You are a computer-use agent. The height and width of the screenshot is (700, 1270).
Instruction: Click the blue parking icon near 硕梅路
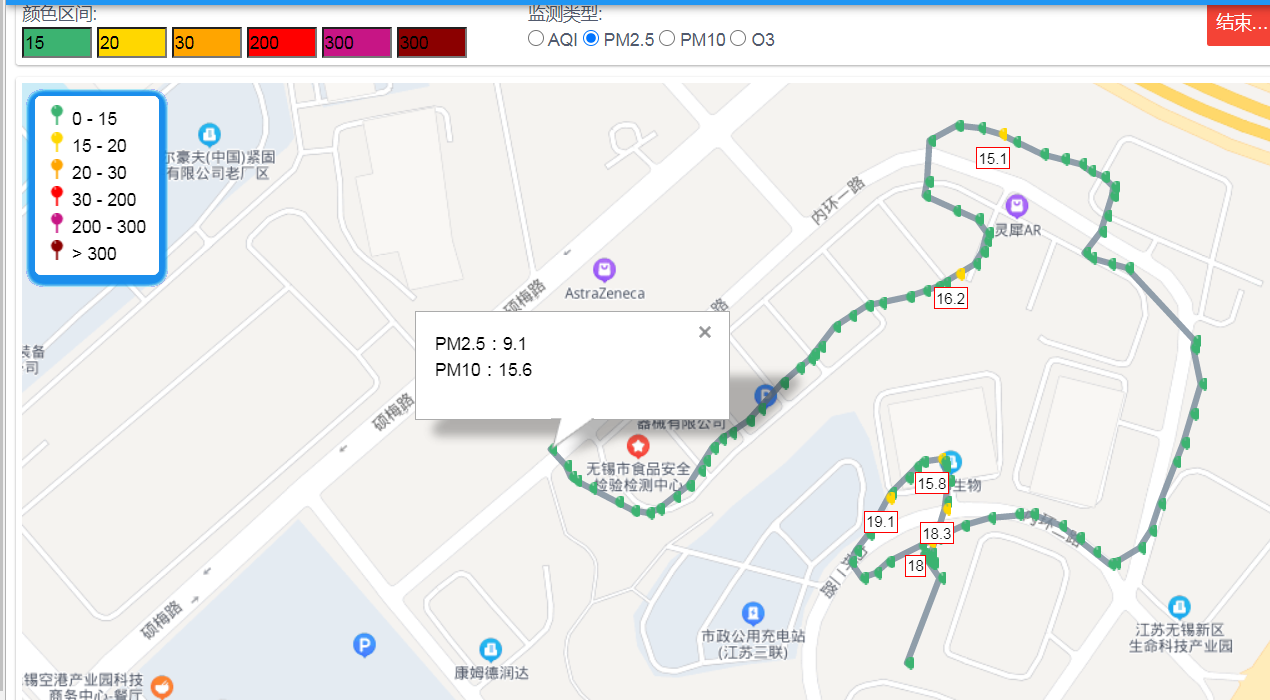pos(365,646)
